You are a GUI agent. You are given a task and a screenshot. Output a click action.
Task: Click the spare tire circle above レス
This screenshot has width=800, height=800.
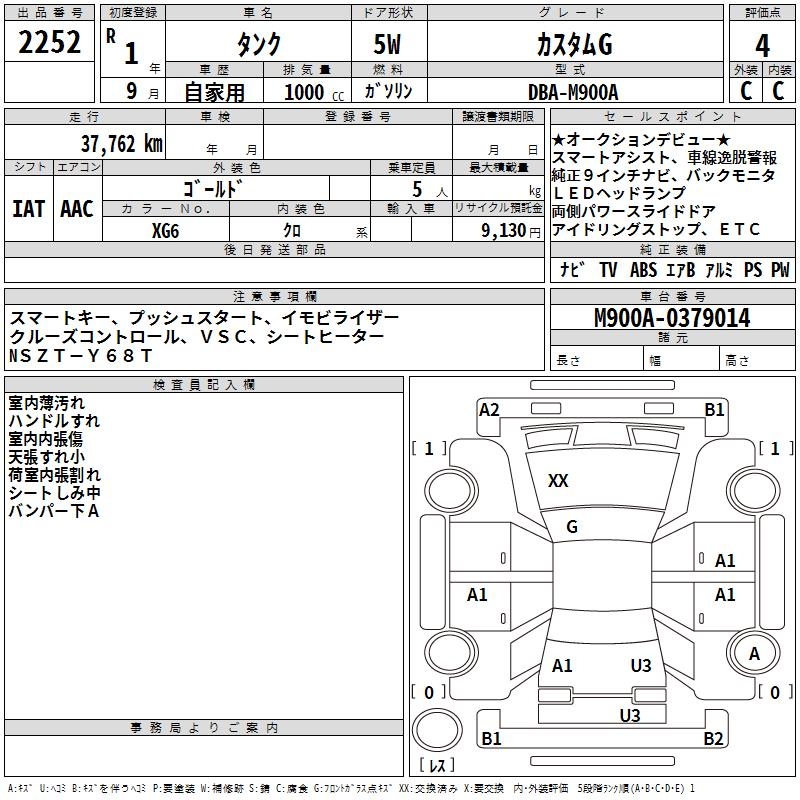[437, 730]
